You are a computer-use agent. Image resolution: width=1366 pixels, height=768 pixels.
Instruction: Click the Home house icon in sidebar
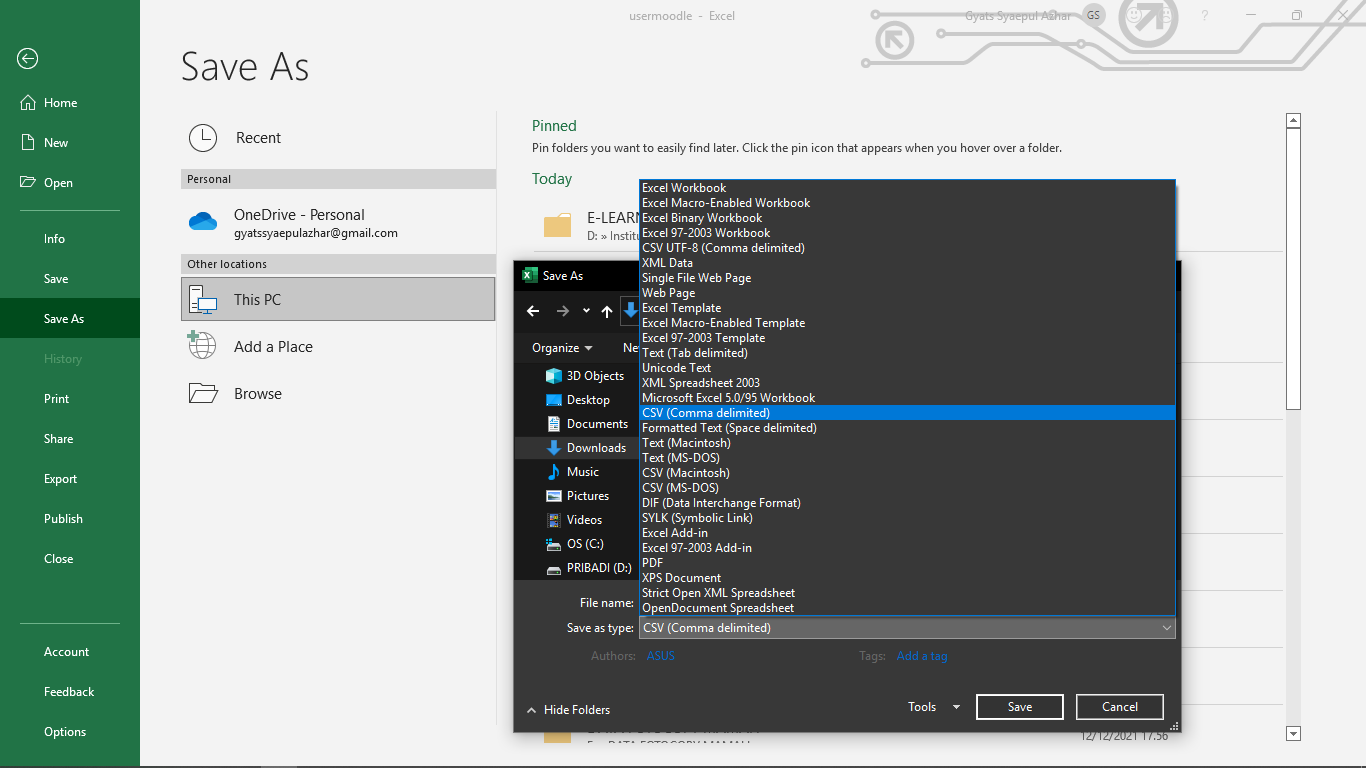click(x=28, y=103)
